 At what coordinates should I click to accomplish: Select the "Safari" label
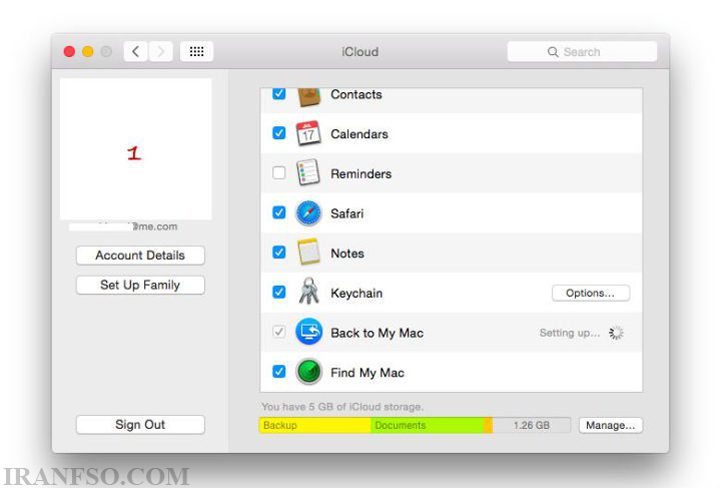pyautogui.click(x=347, y=213)
